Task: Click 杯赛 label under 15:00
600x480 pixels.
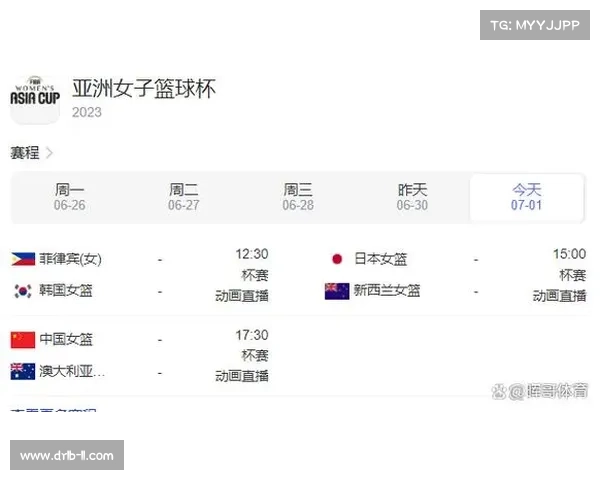Action: click(x=572, y=275)
